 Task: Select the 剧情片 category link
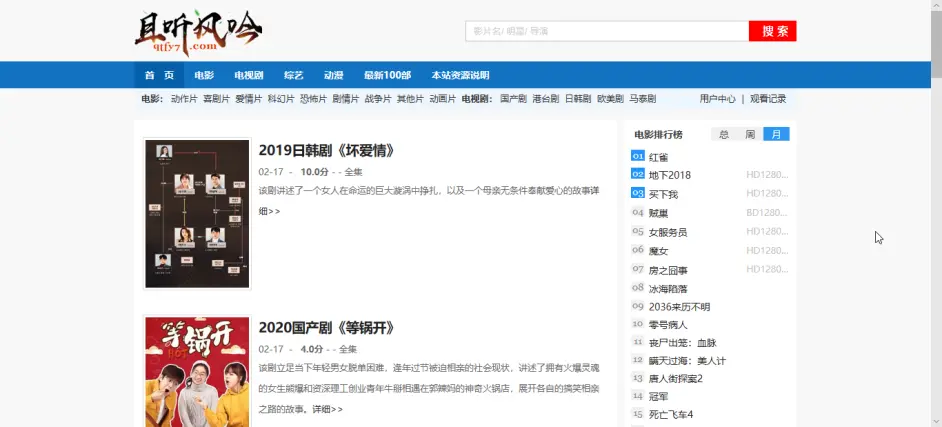346,99
